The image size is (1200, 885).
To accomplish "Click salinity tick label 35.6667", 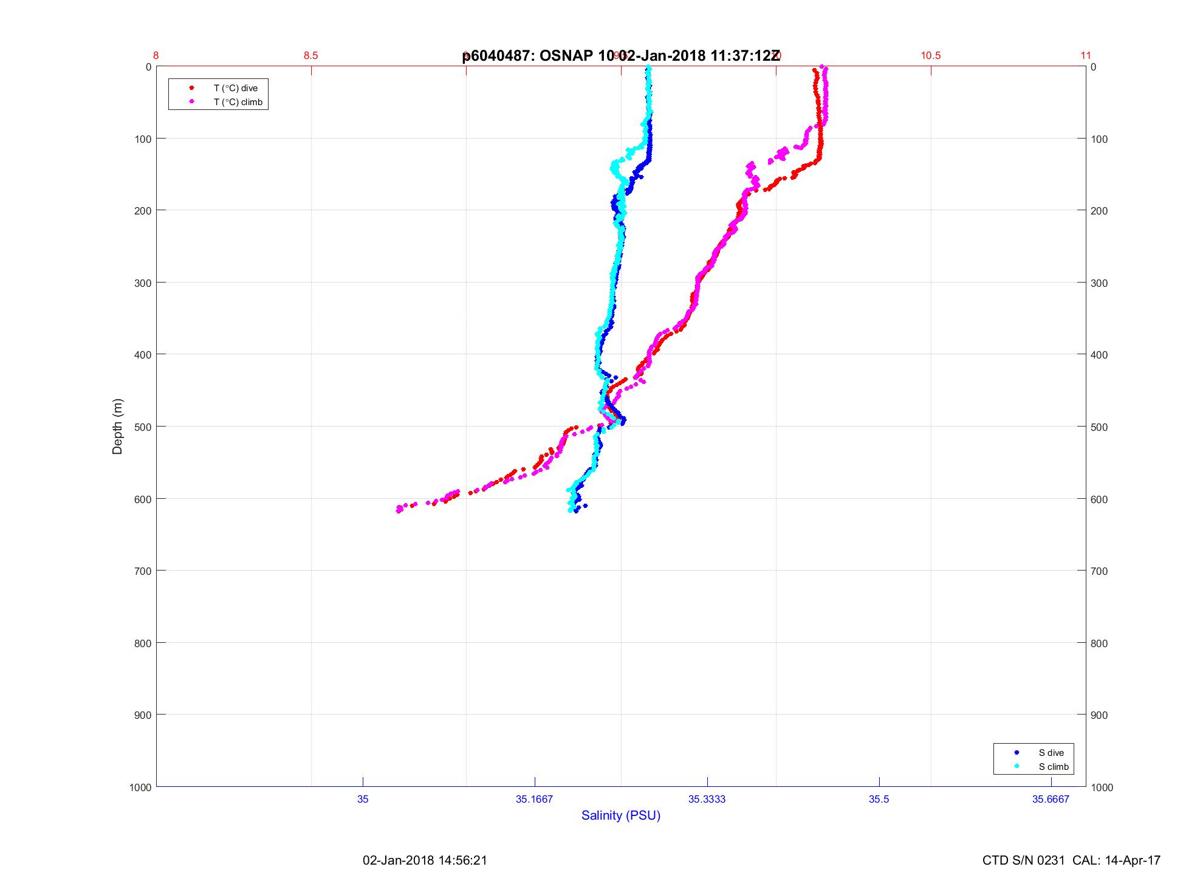I will click(1051, 799).
